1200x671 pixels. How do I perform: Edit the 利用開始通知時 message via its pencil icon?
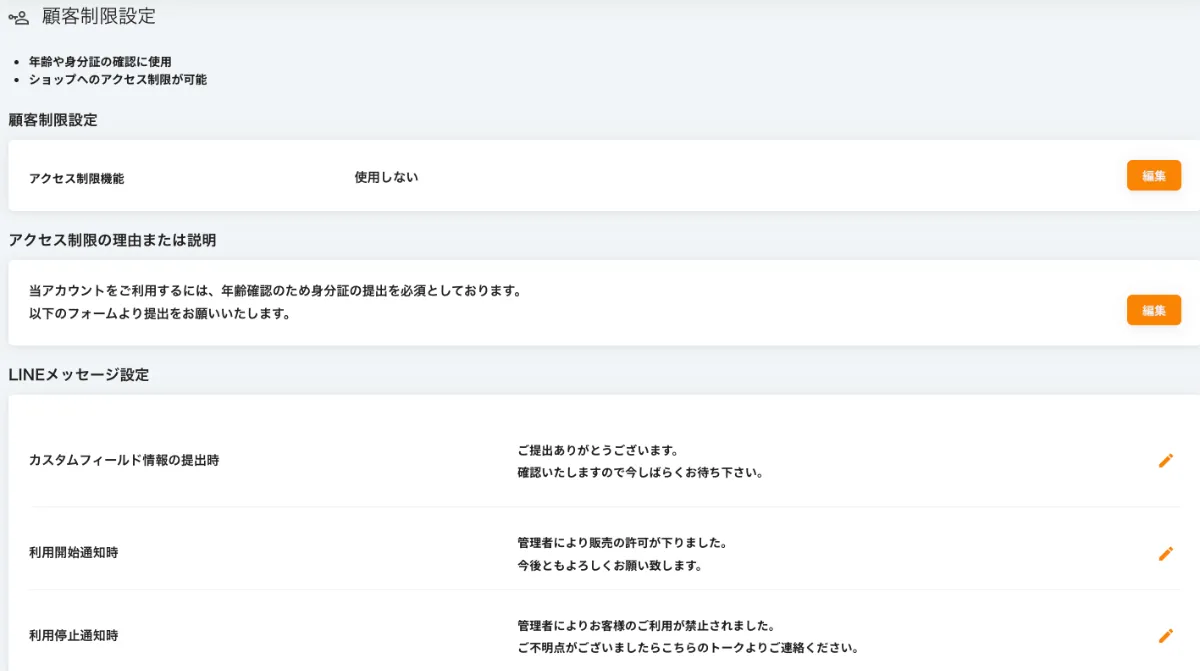(x=1166, y=552)
